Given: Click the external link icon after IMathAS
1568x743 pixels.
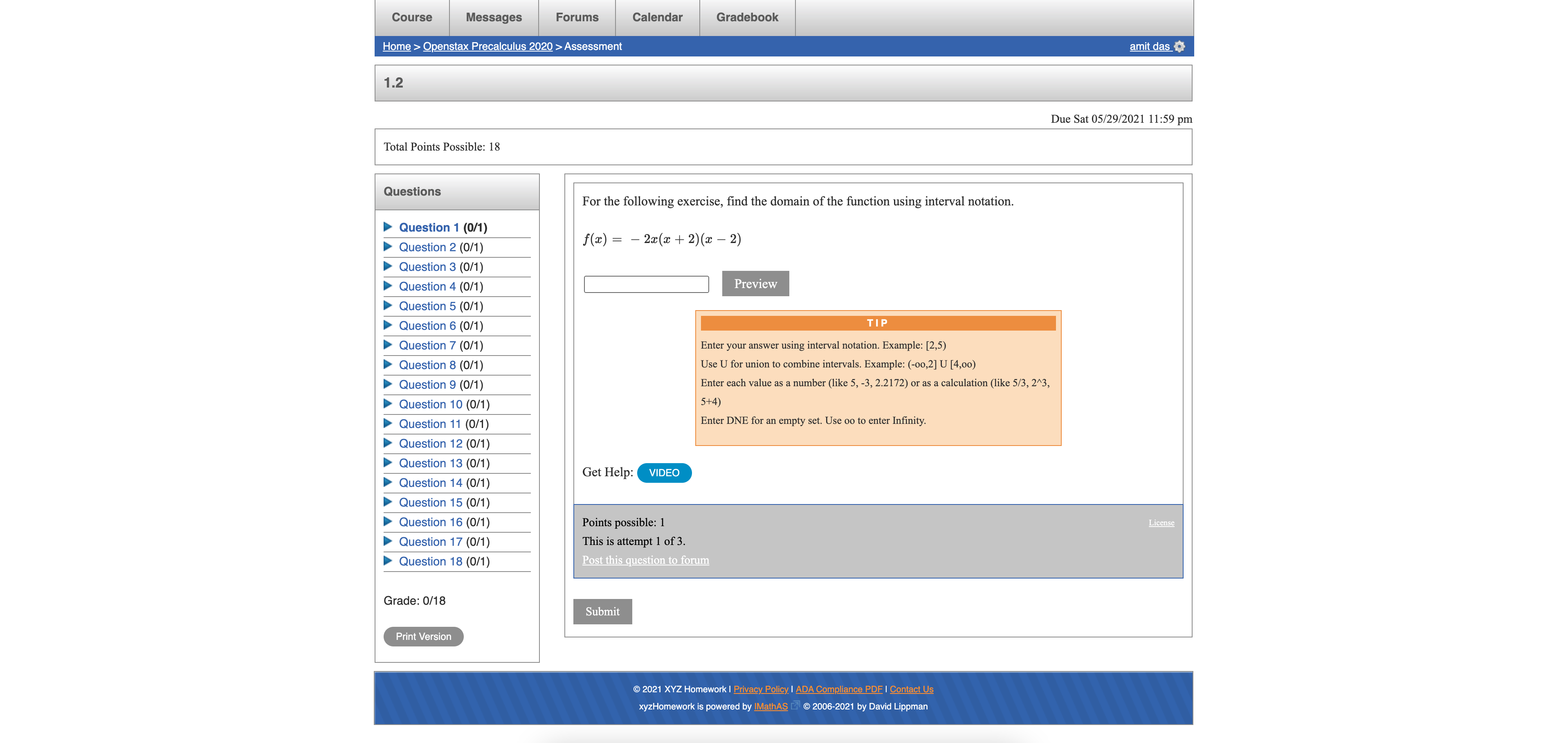Looking at the screenshot, I should [x=795, y=705].
